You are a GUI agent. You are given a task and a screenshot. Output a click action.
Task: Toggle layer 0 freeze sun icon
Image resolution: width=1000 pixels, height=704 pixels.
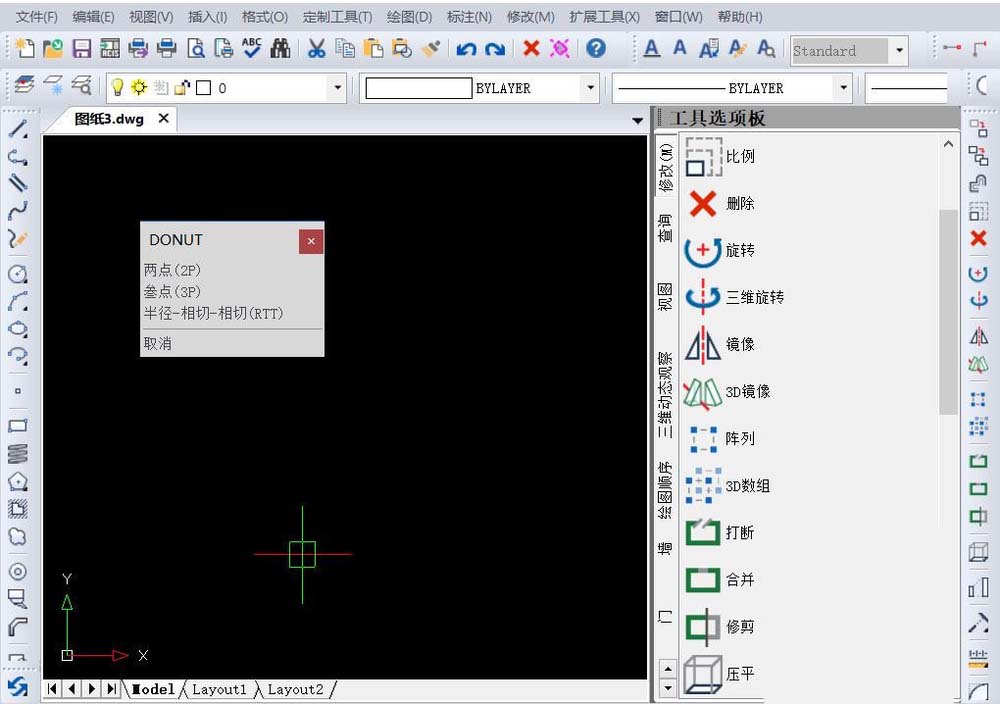138,87
